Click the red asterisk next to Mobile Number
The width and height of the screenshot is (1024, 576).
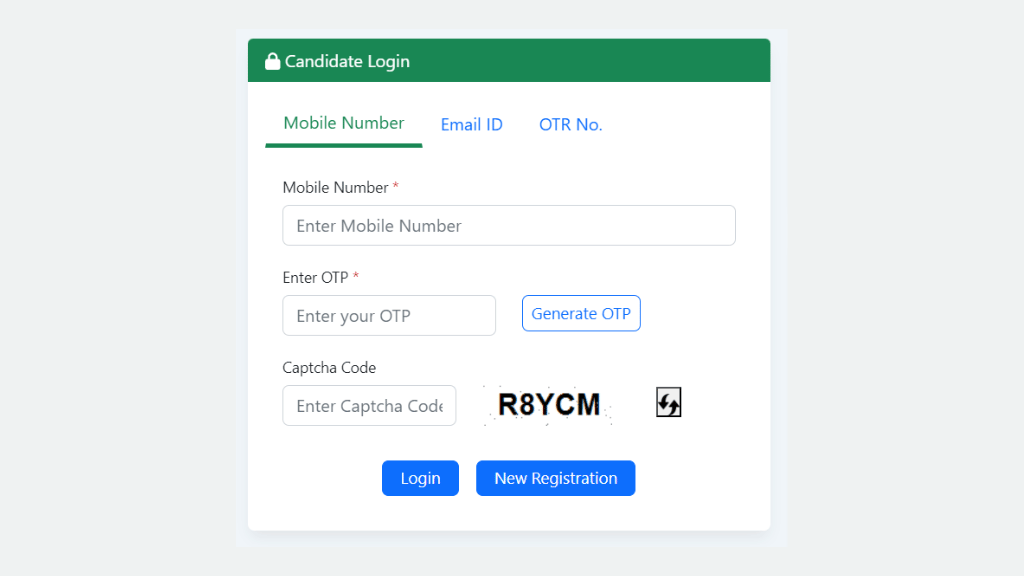click(x=396, y=186)
